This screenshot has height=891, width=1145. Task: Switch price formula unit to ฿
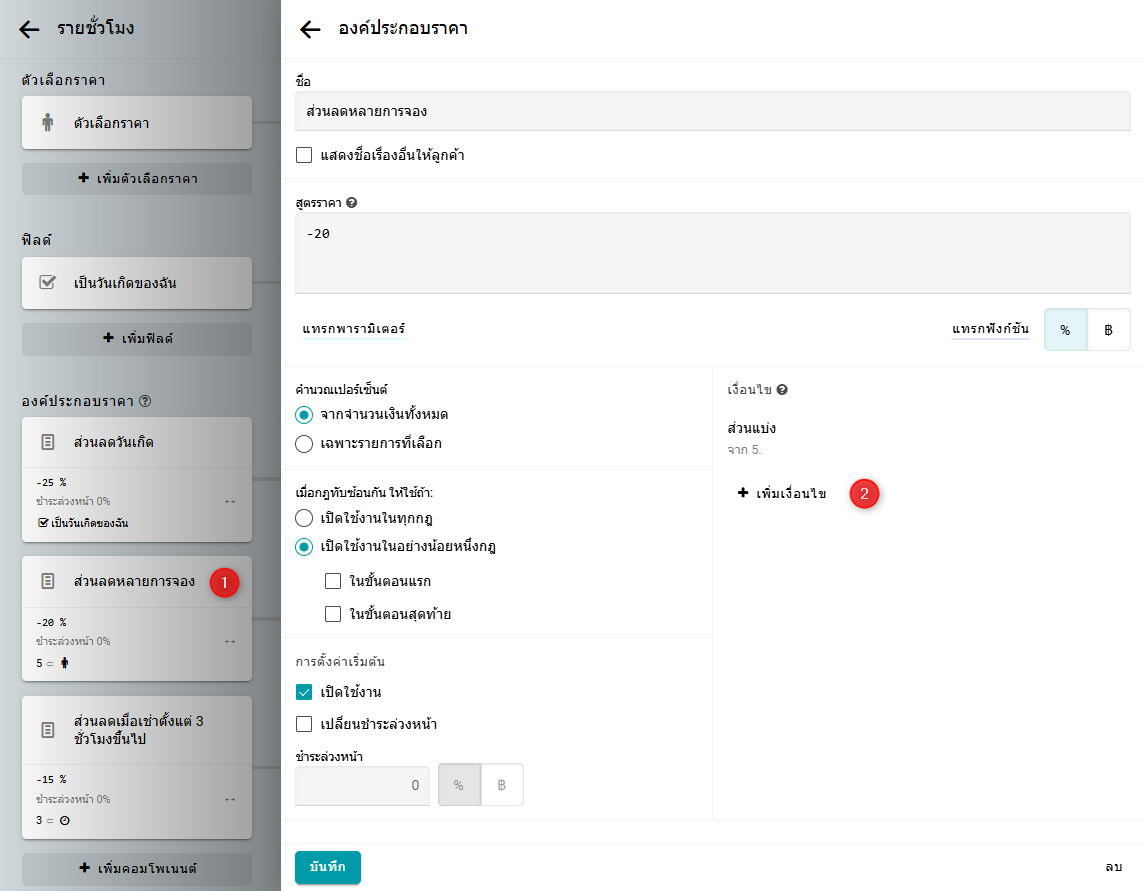point(1108,330)
